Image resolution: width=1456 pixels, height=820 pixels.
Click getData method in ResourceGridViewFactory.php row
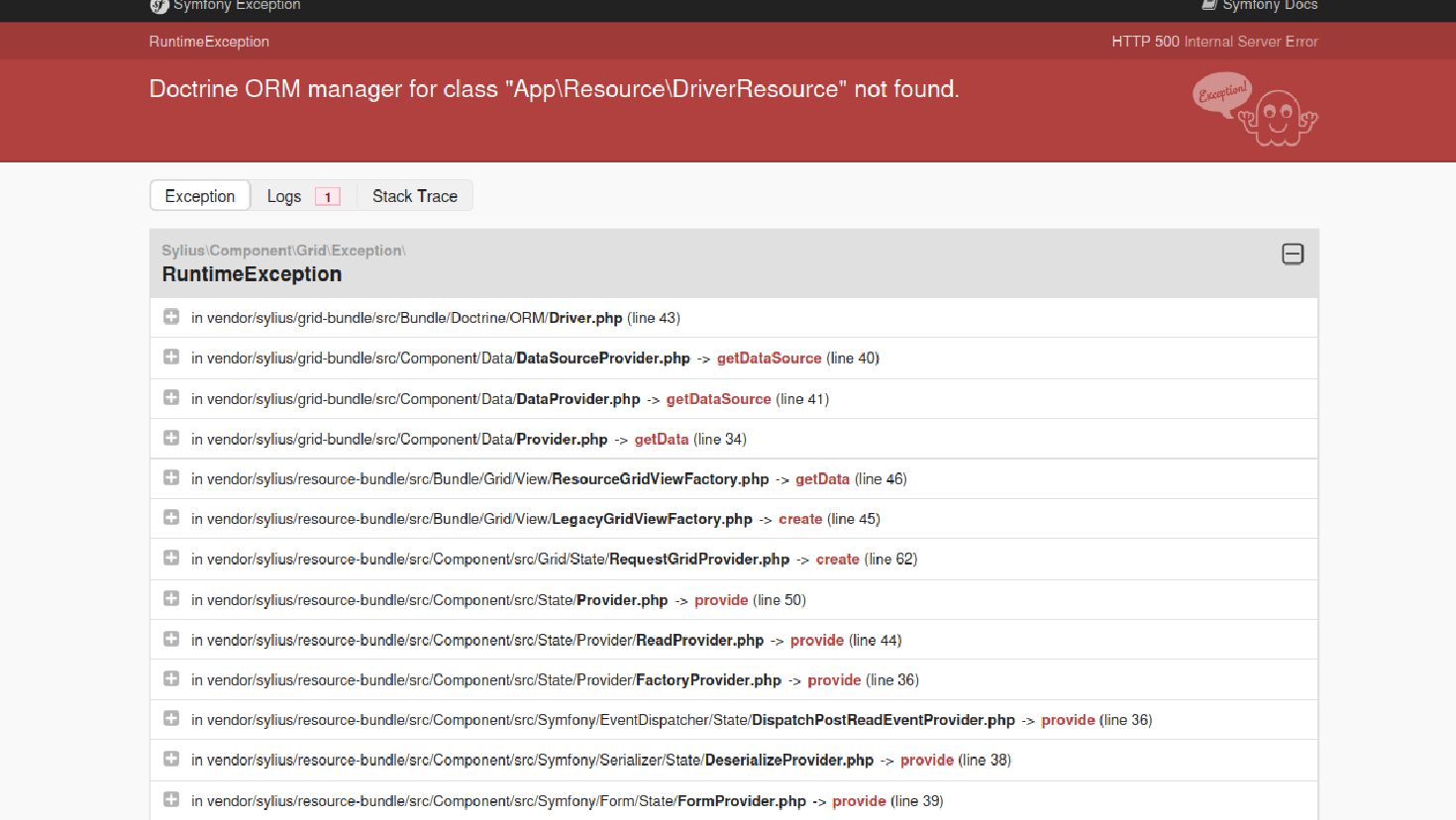(822, 479)
